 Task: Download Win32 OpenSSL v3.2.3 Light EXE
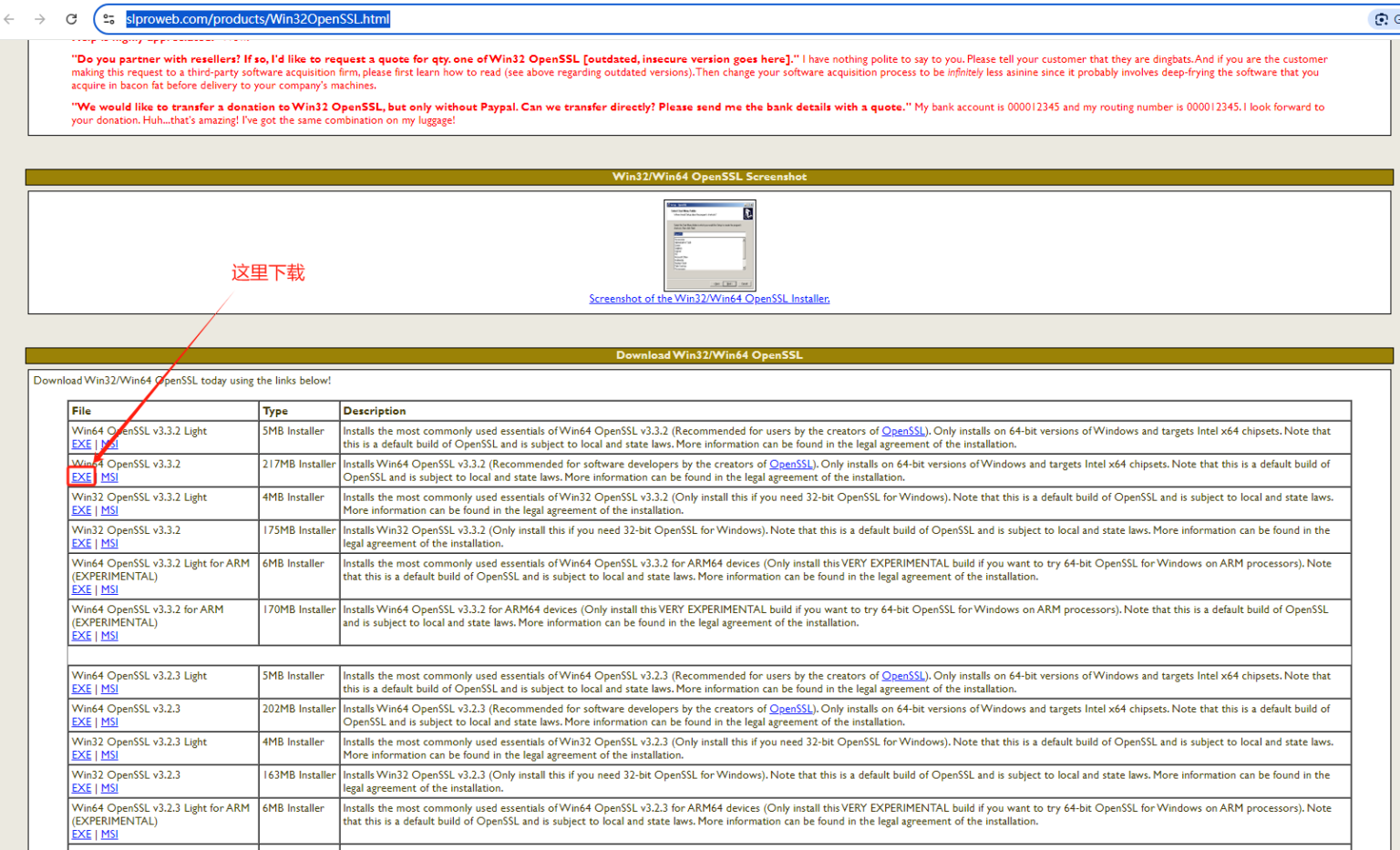click(81, 755)
